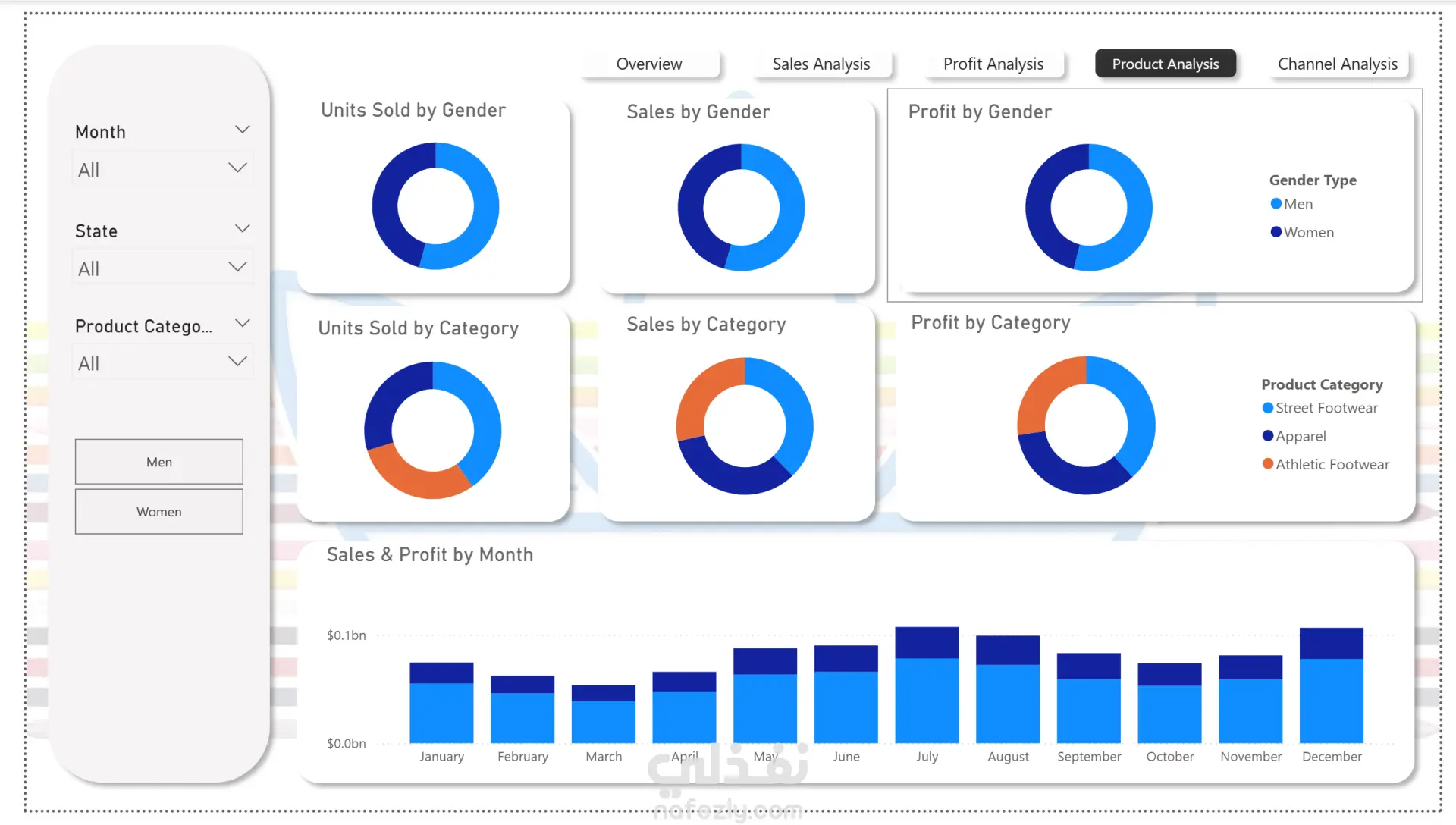Click the June bar
The image size is (1456, 825).
tap(846, 695)
